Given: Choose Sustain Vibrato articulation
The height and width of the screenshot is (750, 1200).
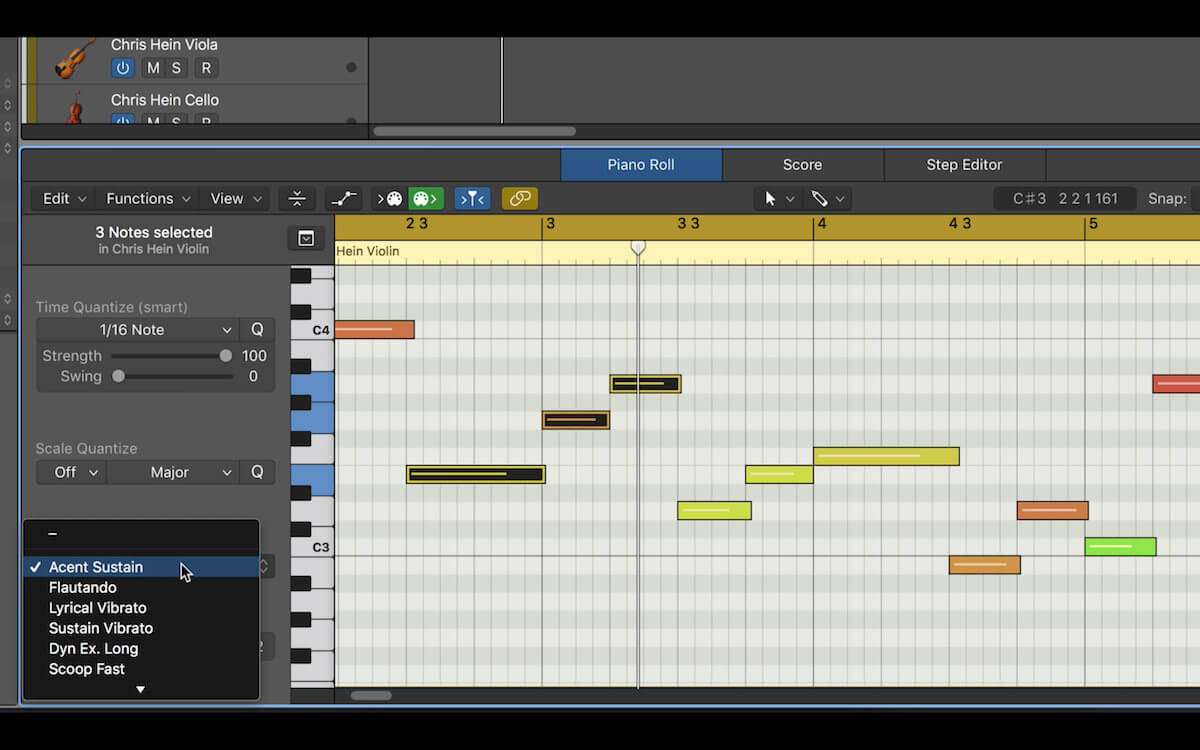Looking at the screenshot, I should [141, 628].
